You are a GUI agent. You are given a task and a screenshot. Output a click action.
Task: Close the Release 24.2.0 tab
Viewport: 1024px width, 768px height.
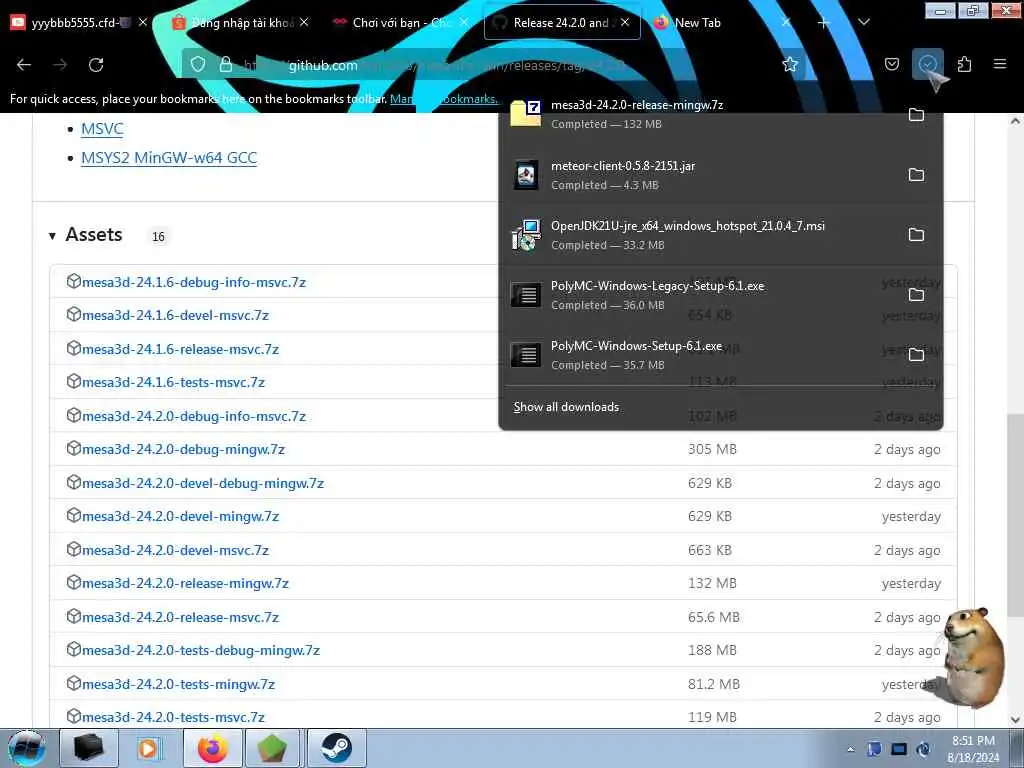point(625,23)
